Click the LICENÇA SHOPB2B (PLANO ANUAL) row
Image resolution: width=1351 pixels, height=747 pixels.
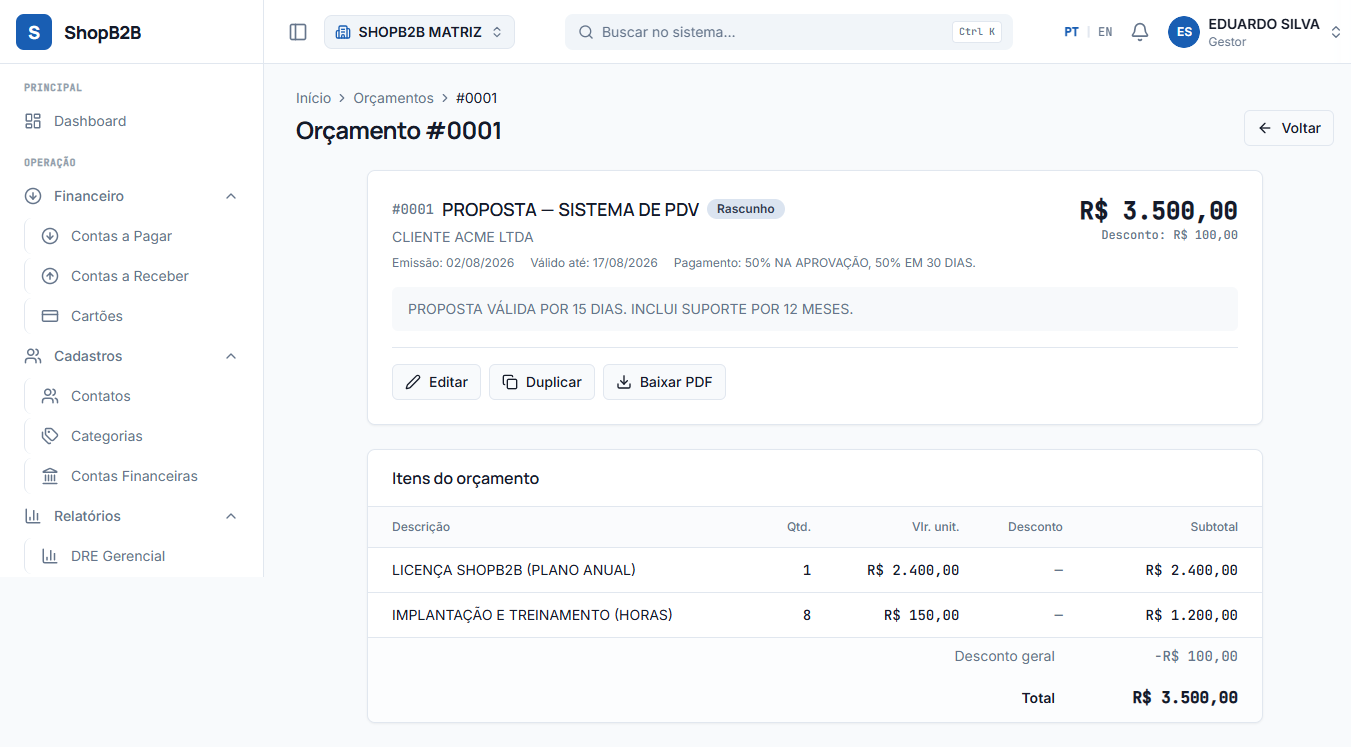pyautogui.click(x=815, y=570)
